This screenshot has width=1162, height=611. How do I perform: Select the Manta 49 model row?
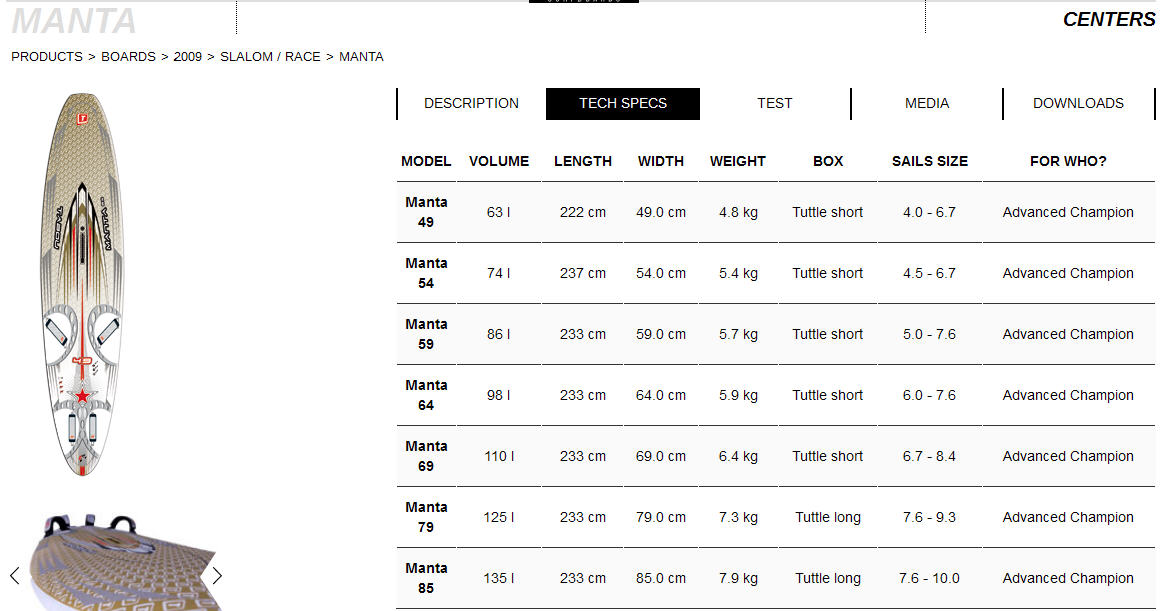[775, 212]
